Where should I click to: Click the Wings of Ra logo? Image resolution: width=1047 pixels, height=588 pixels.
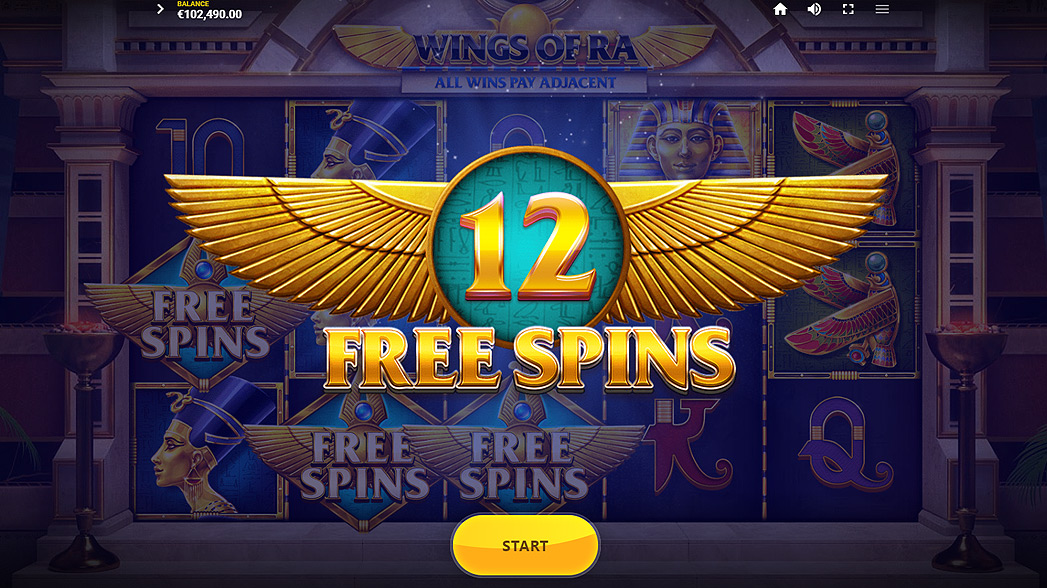(524, 47)
